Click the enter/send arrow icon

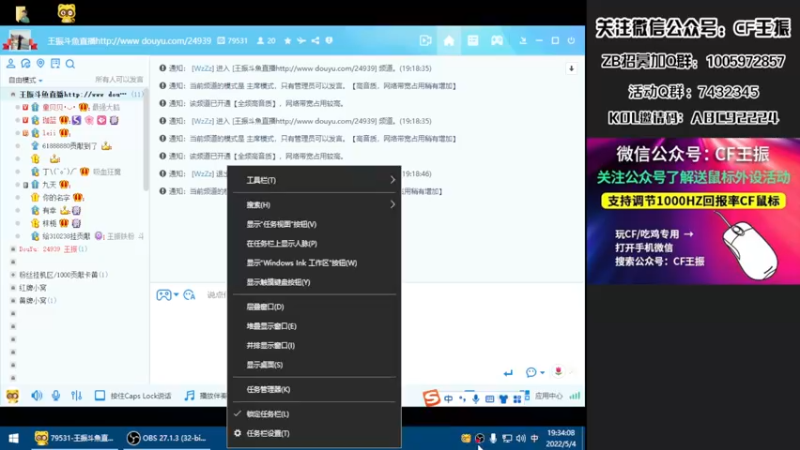click(508, 373)
